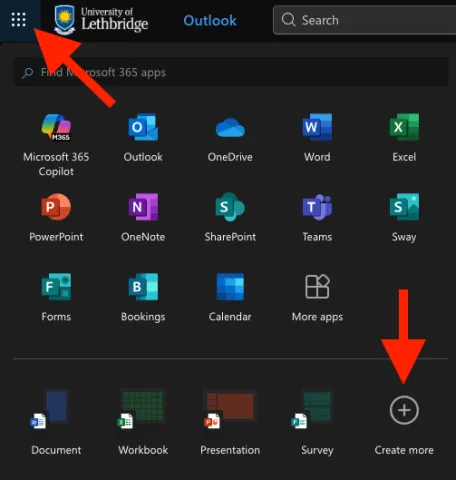Open the OneNote app

point(143,218)
